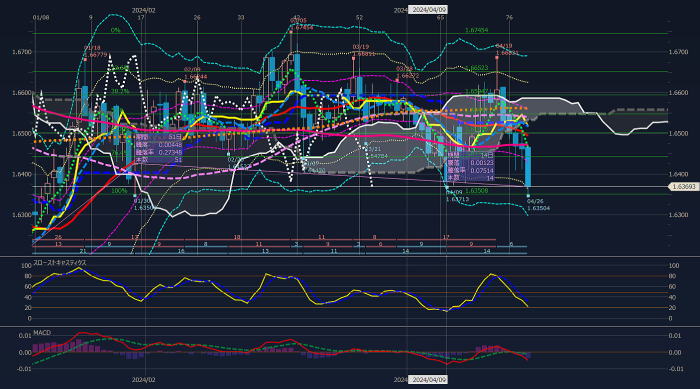
Task: Click the 1.6600 label on right price axis
Action: point(679,92)
